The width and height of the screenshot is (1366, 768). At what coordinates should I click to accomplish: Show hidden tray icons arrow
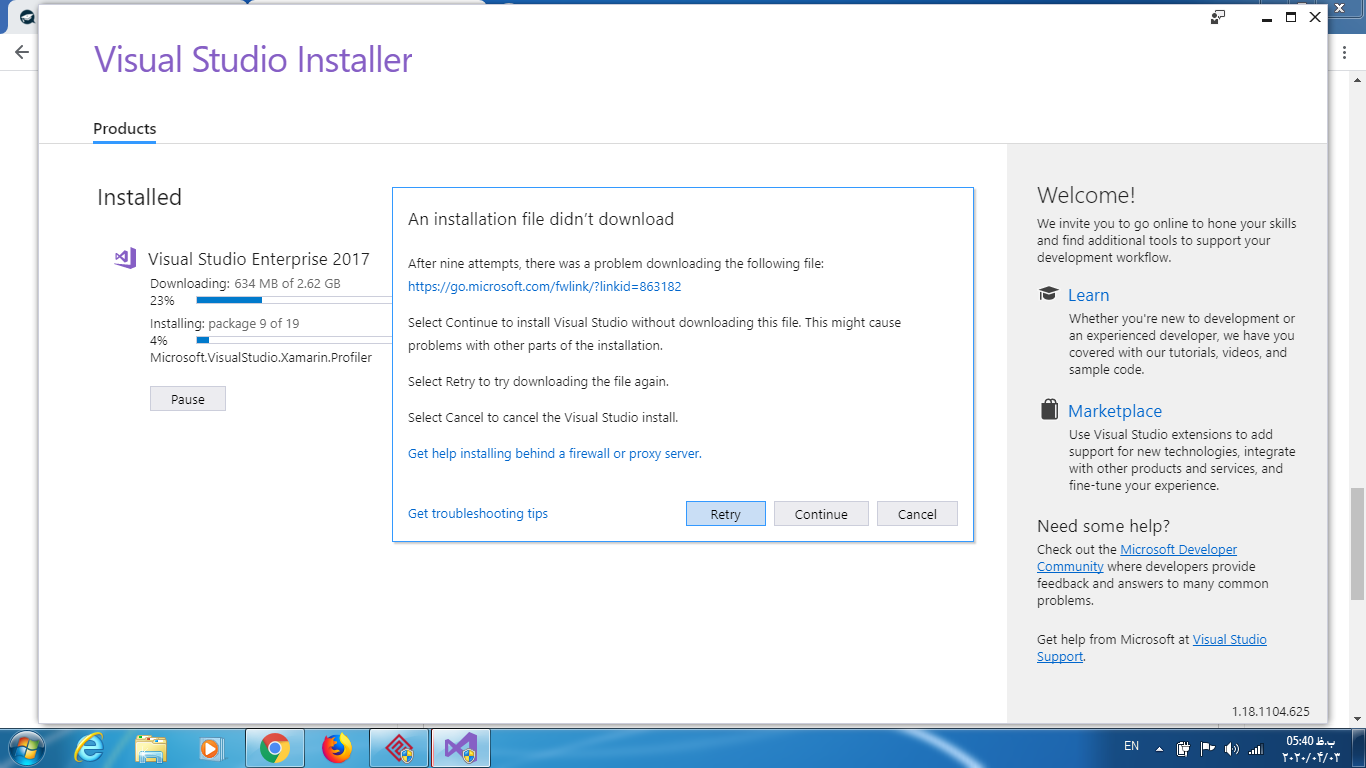click(x=1159, y=748)
